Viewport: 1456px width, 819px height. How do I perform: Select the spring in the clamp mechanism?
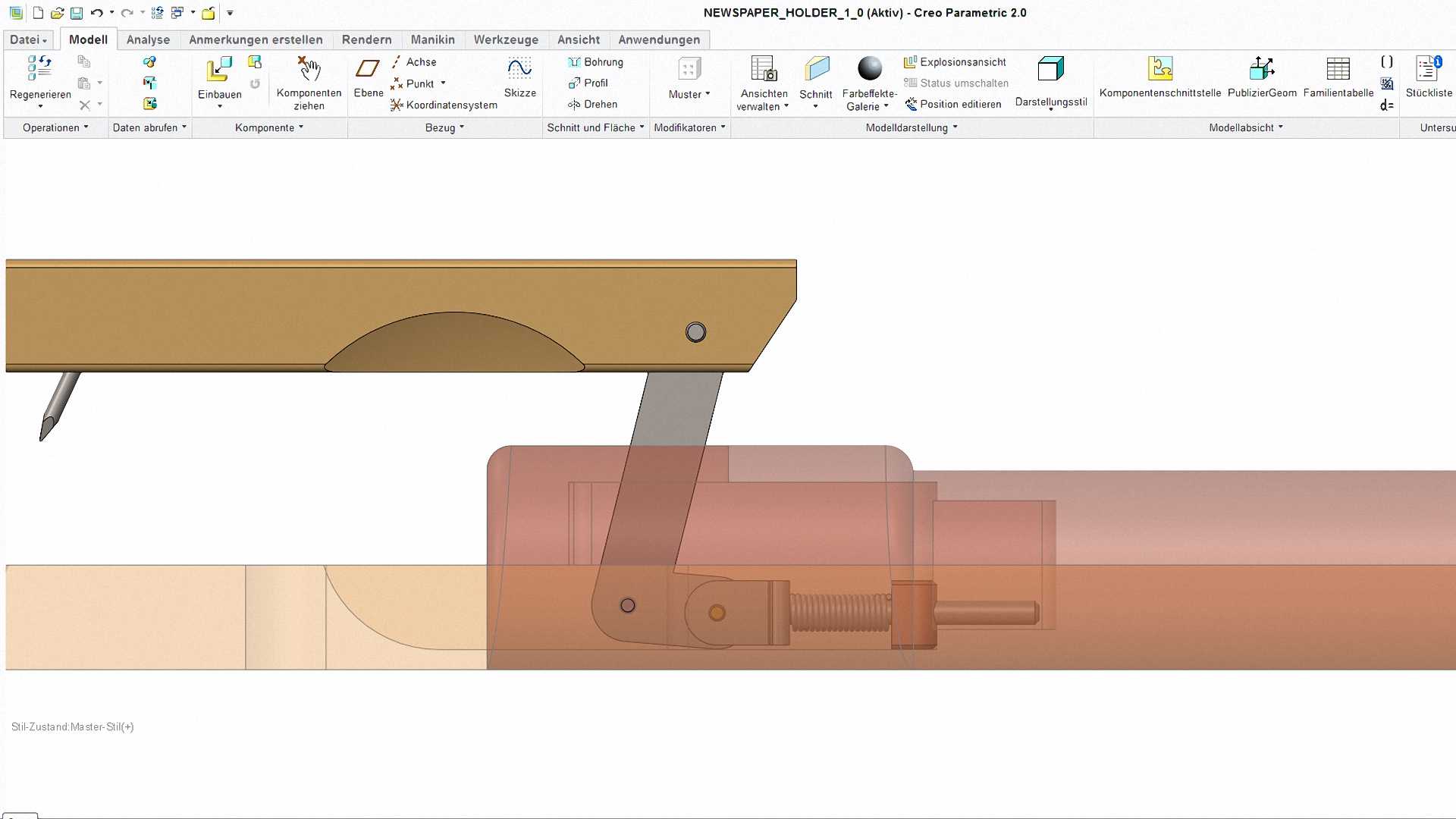840,613
